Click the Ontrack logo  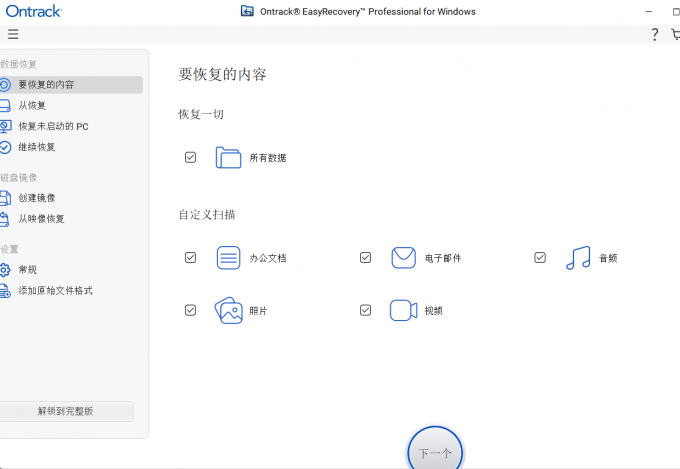[34, 11]
